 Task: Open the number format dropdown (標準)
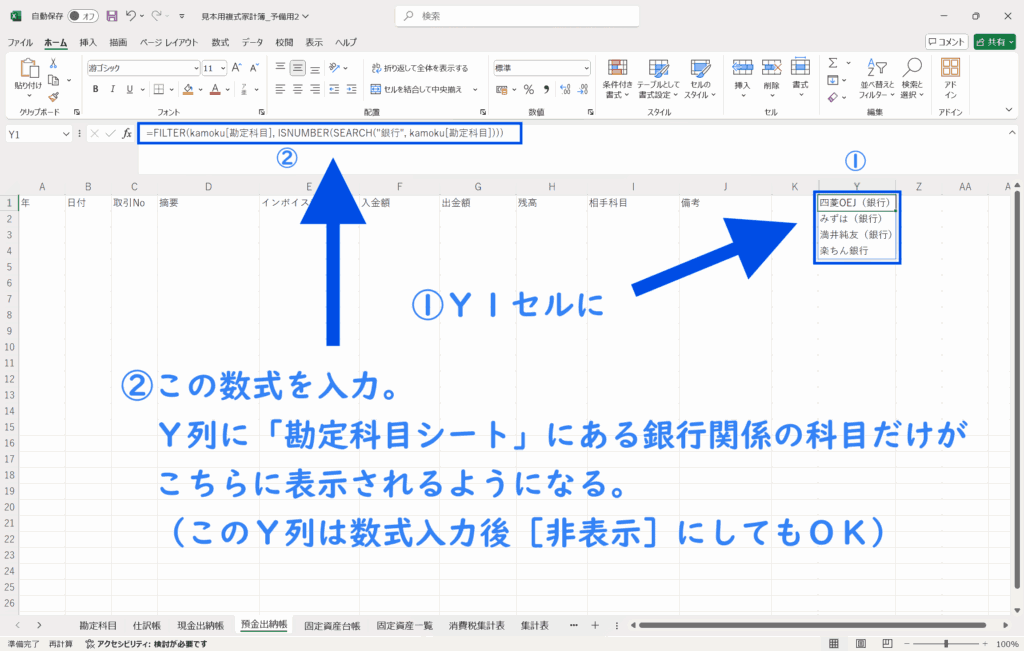pos(586,68)
